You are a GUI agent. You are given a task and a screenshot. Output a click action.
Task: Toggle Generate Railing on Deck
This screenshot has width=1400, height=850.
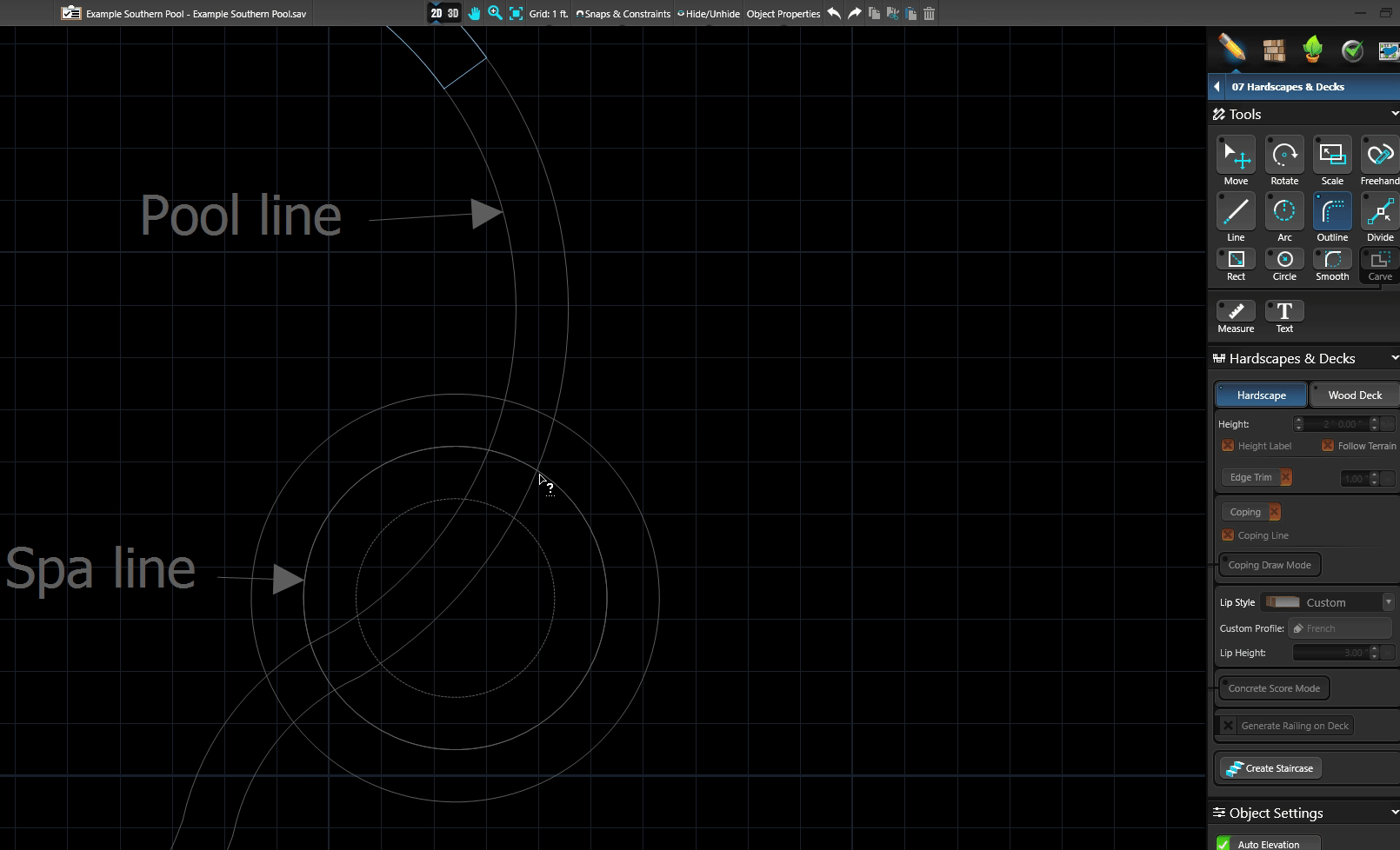pos(1286,726)
